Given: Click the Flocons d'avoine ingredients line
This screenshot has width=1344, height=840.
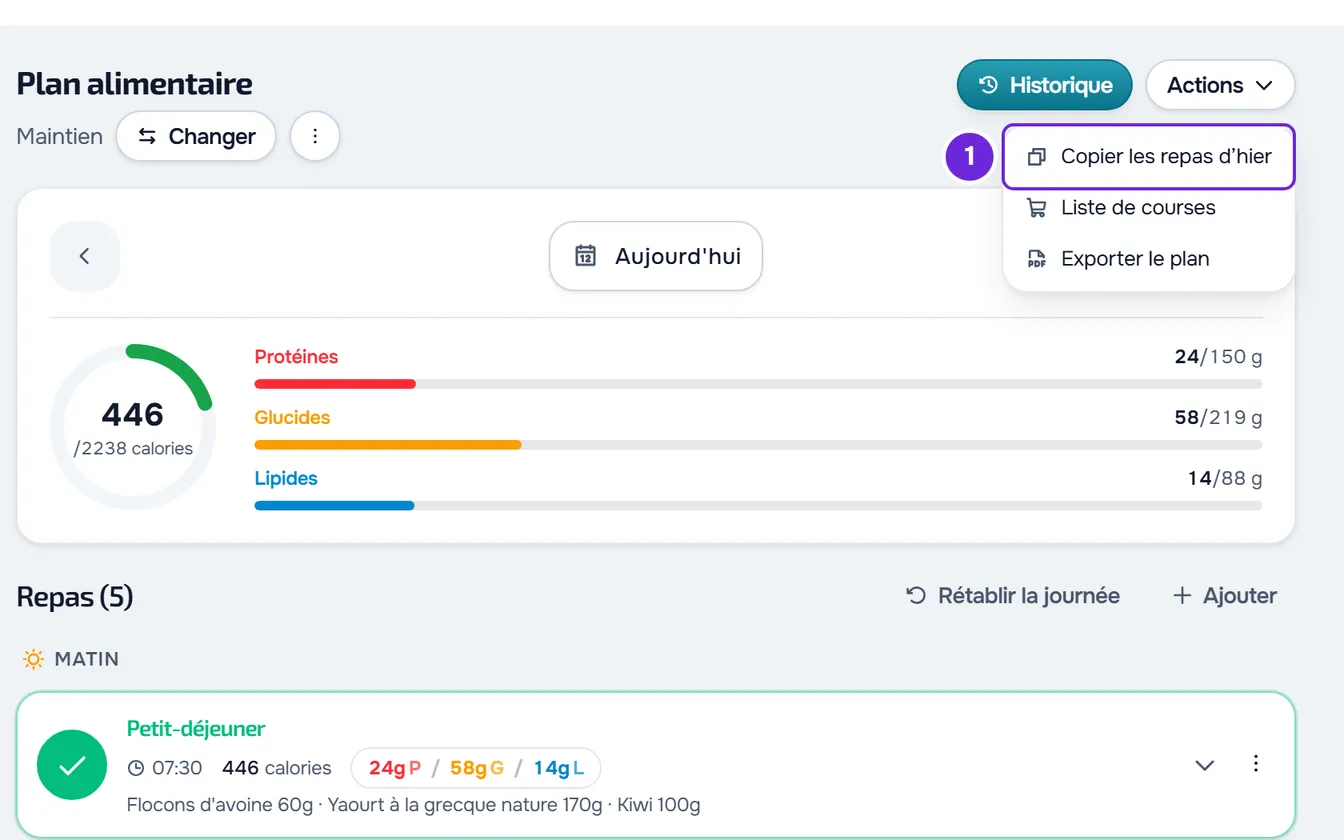Looking at the screenshot, I should coord(414,805).
